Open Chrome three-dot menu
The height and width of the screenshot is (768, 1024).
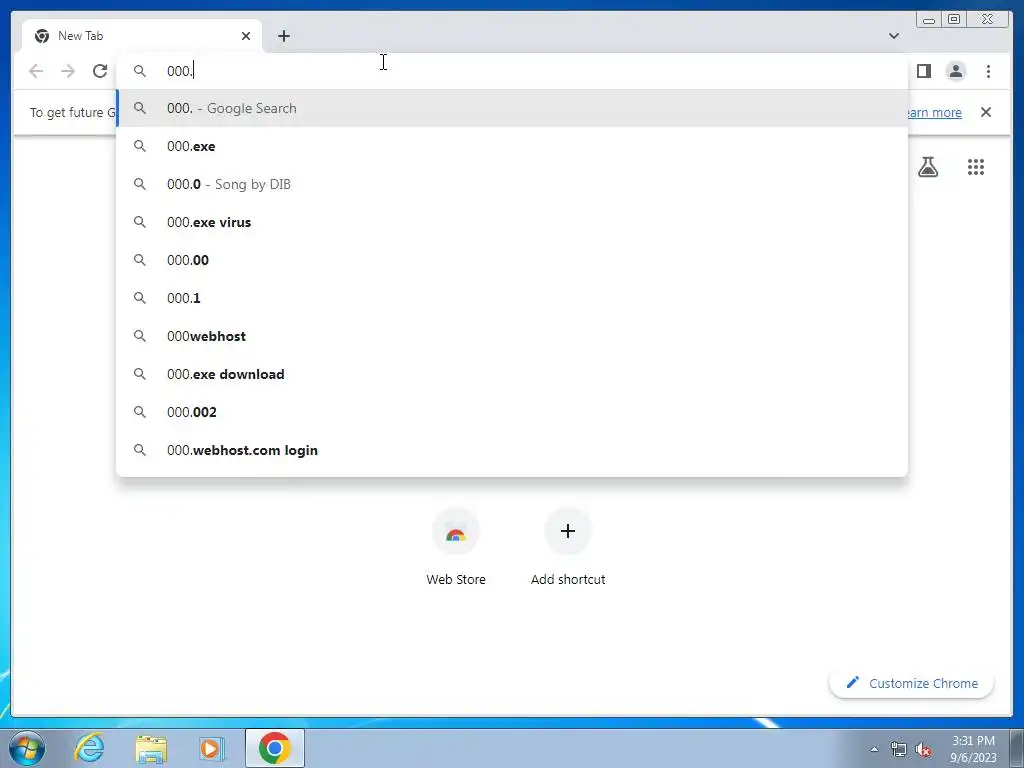(x=988, y=71)
